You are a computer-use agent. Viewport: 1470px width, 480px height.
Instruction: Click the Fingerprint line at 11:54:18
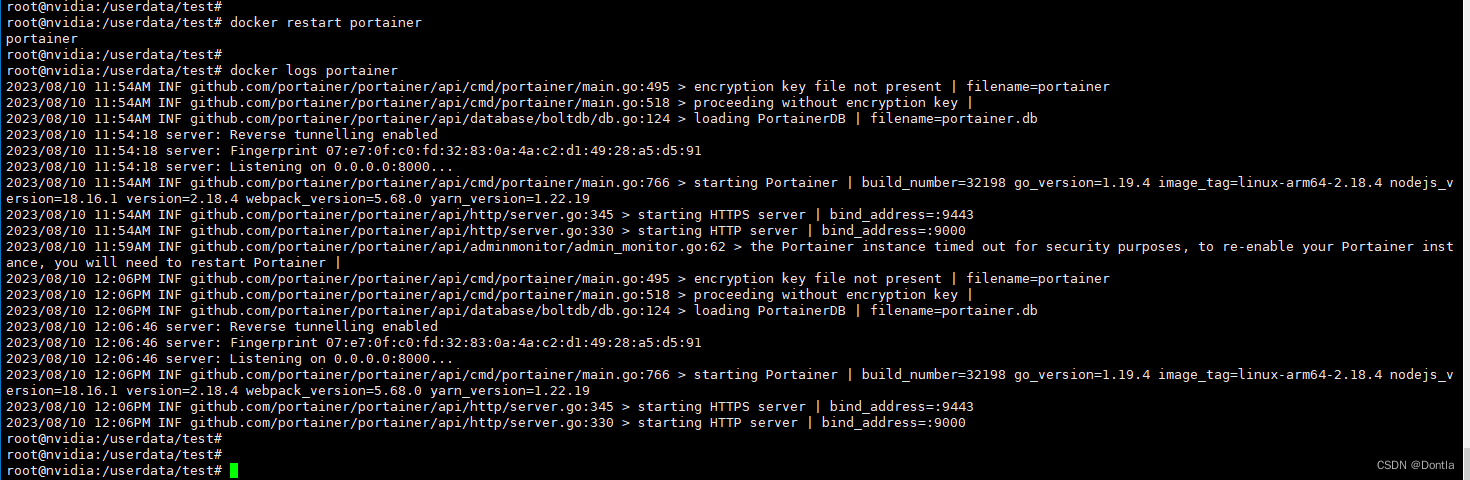354,151
